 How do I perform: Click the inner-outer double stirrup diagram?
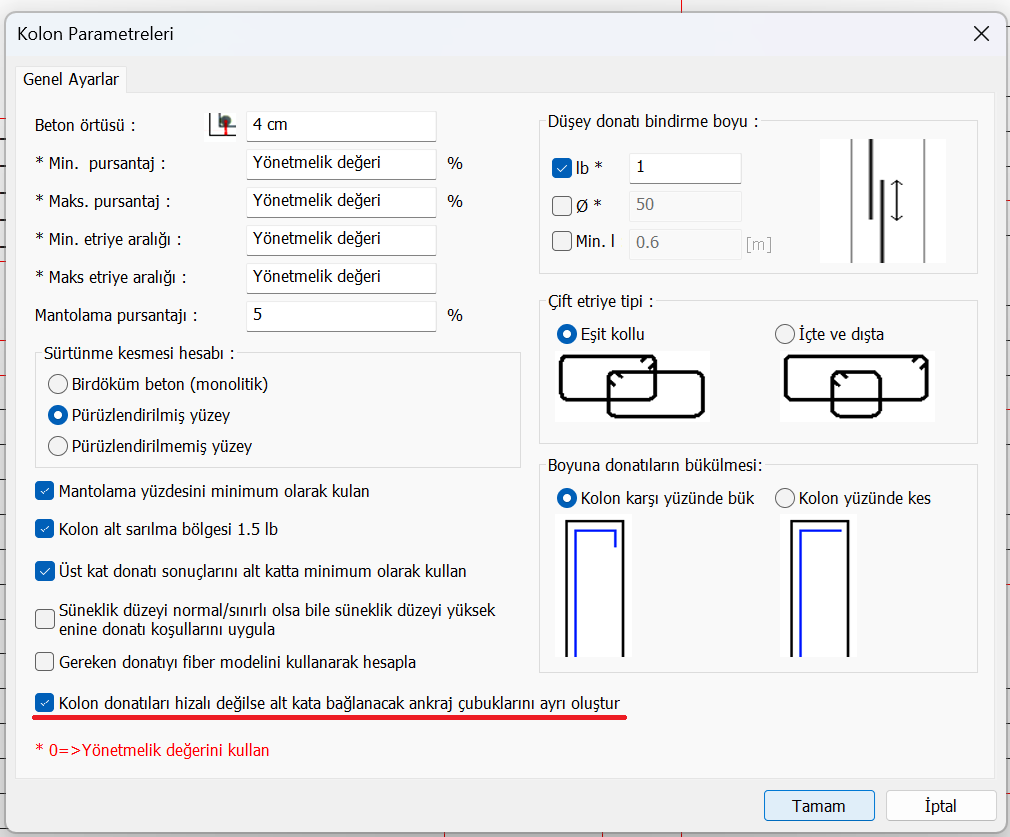[857, 385]
